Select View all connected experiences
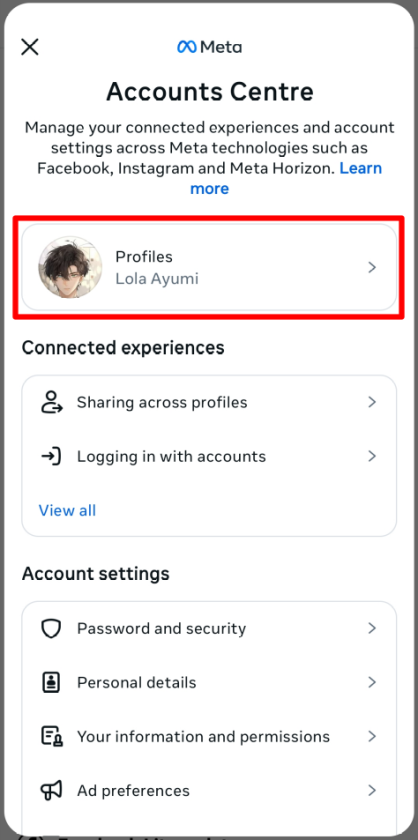This screenshot has width=418, height=840. [x=68, y=511]
